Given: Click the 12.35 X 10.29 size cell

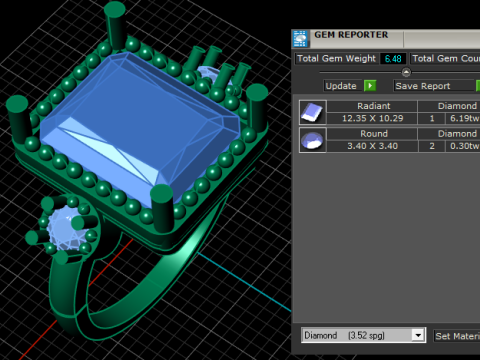Looking at the screenshot, I should click(x=372, y=118).
